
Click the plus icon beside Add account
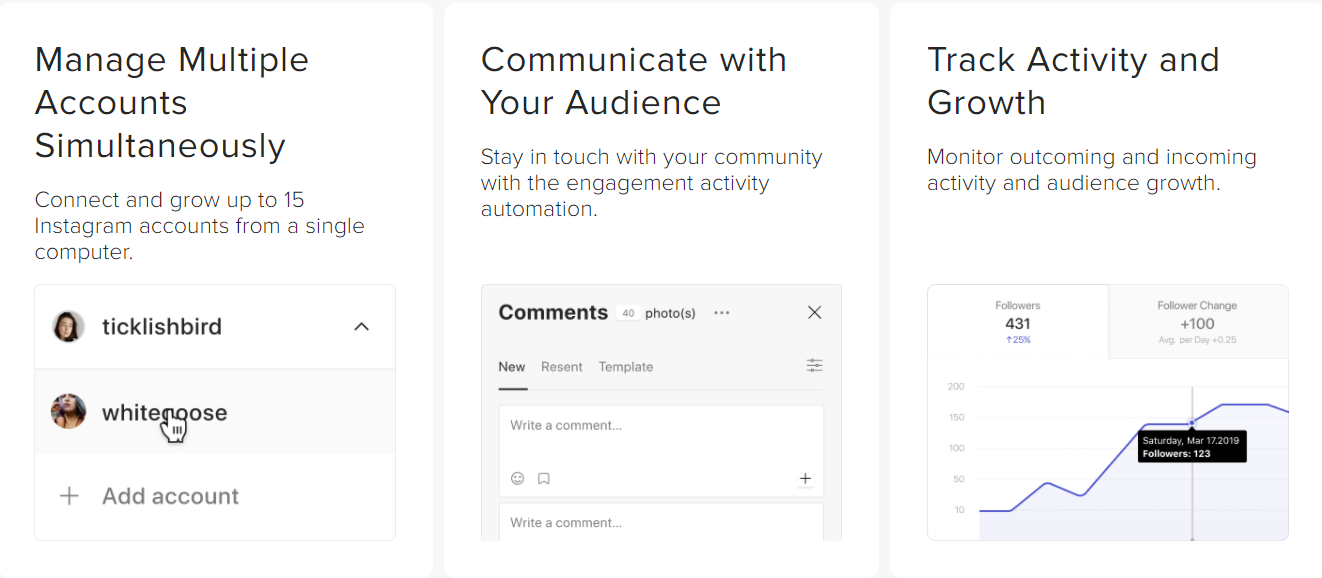pyautogui.click(x=69, y=496)
